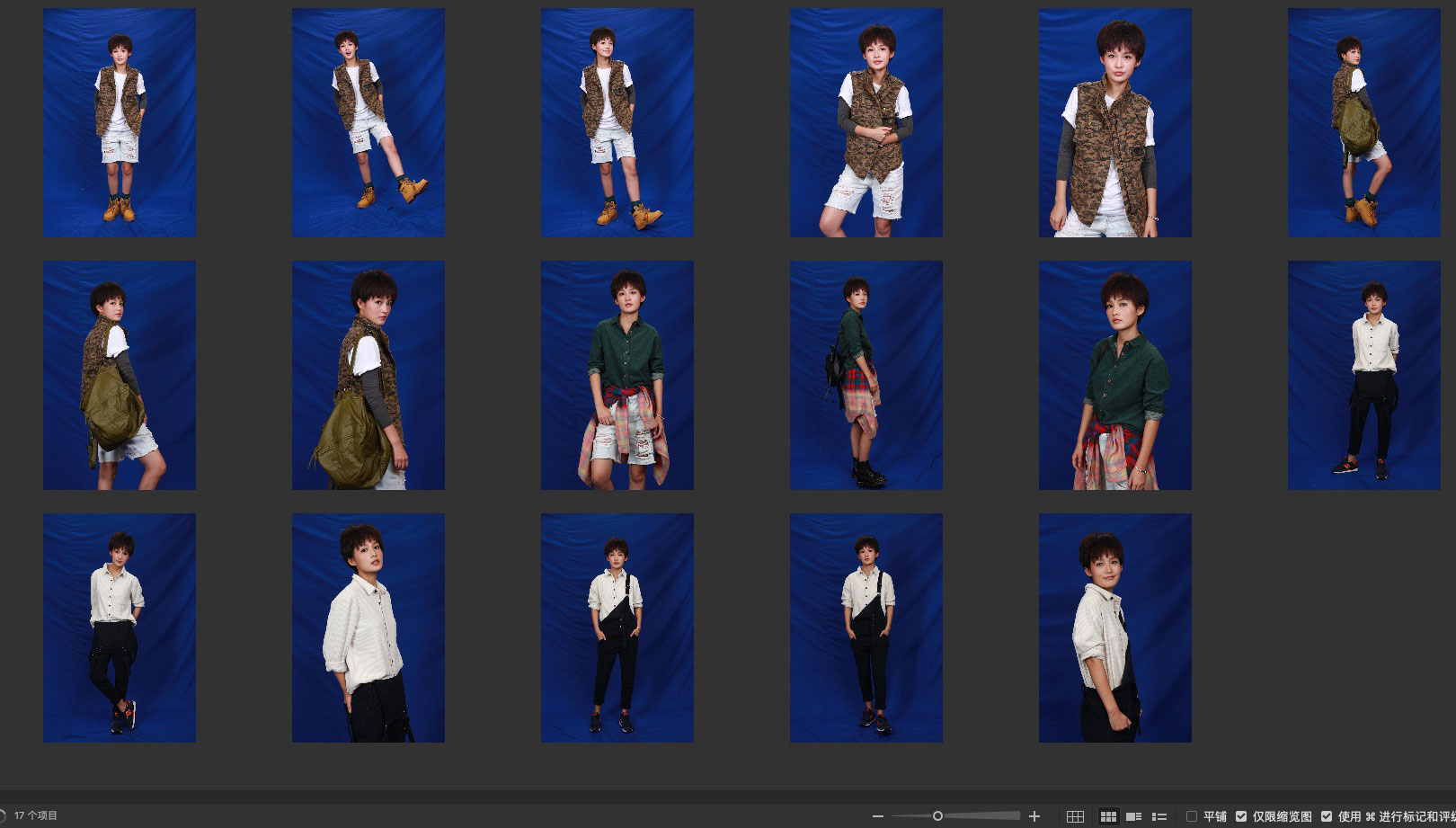The height and width of the screenshot is (828, 1456).
Task: Decrease thumbnail size with minus icon
Action: [x=878, y=816]
